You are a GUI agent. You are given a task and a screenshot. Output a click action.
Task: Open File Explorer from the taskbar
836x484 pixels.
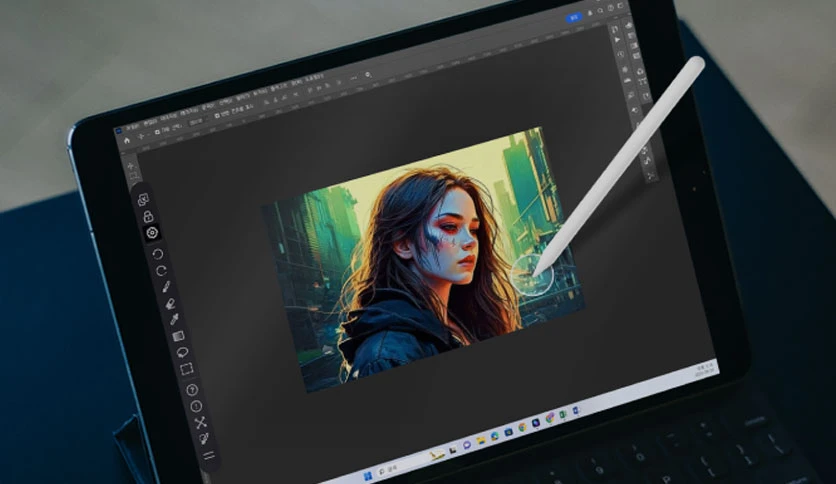[480, 440]
